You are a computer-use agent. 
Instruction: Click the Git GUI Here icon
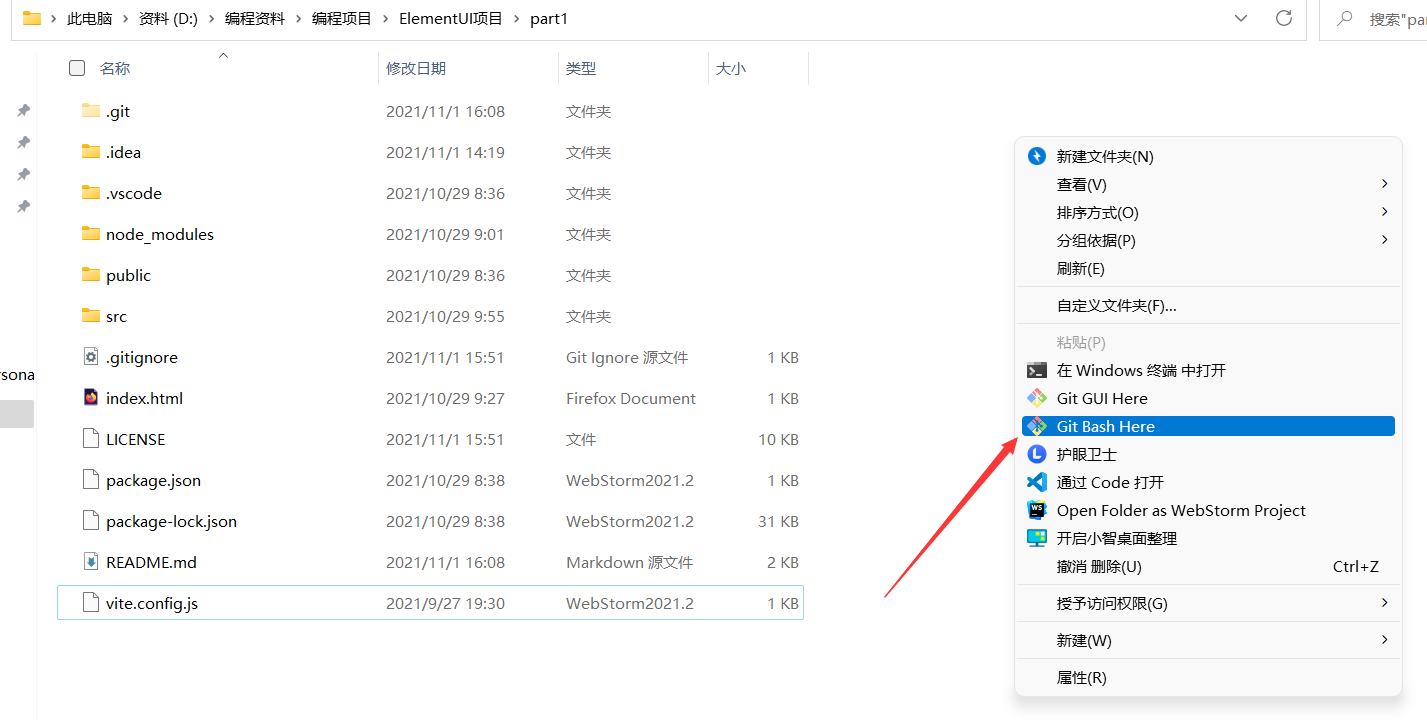(x=1037, y=398)
